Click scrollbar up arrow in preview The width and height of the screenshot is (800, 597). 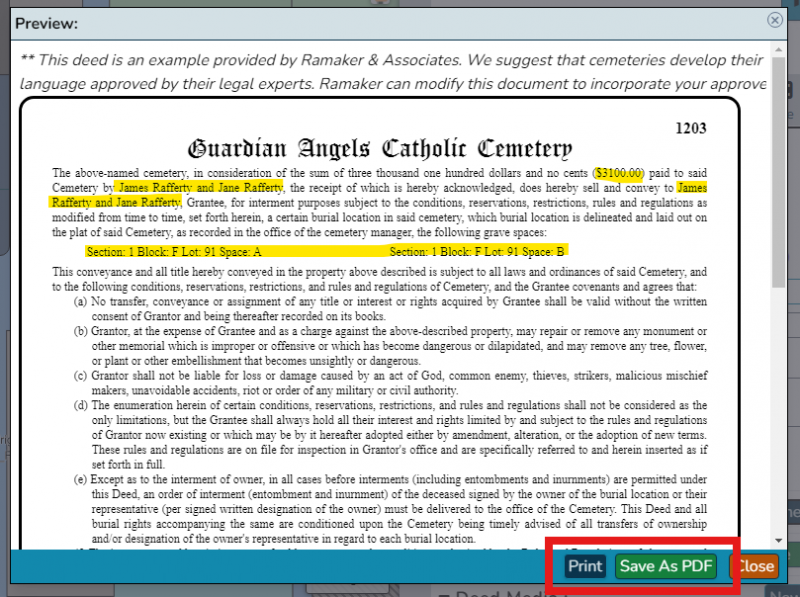tap(778, 49)
